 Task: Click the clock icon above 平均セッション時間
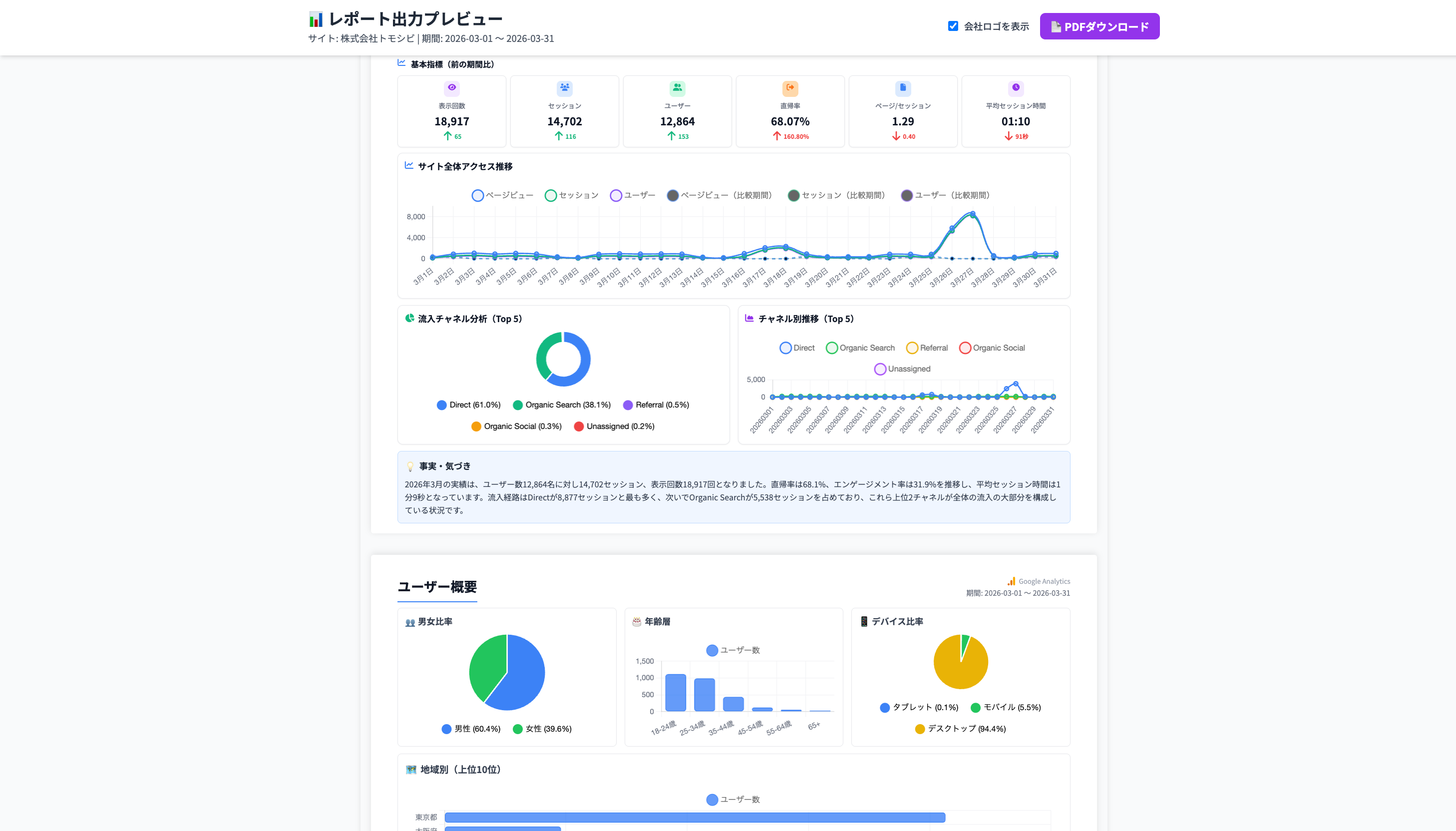coord(1016,87)
